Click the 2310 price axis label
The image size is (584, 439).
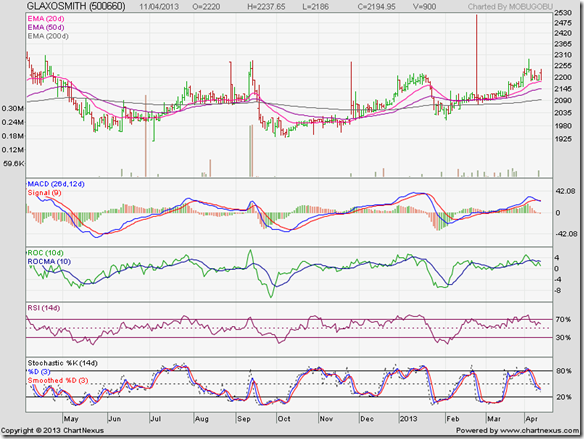tap(563, 55)
